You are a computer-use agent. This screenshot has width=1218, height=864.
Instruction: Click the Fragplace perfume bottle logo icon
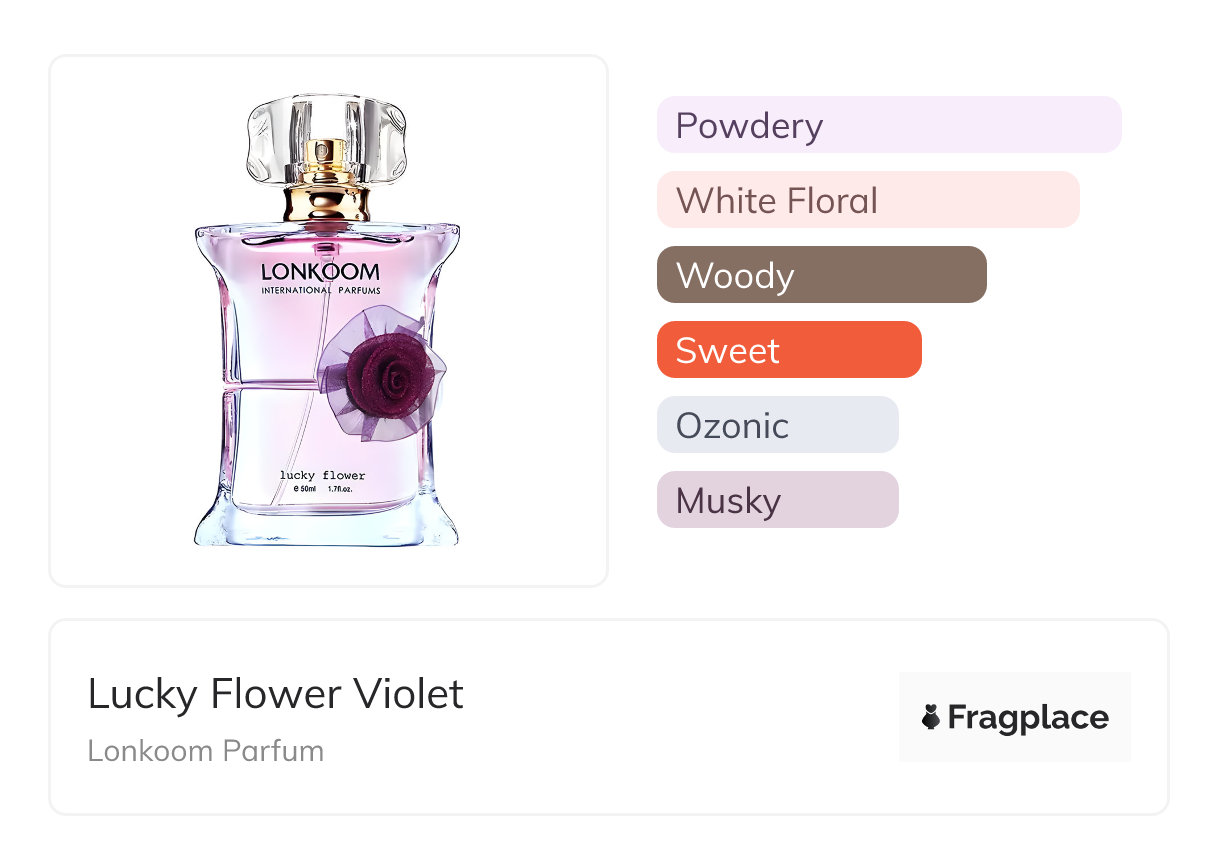[x=931, y=717]
